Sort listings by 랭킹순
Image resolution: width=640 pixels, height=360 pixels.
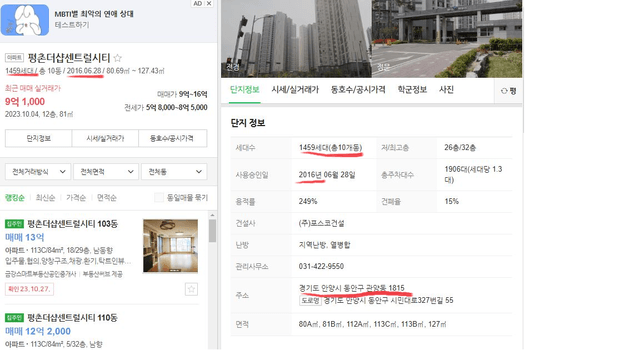[x=15, y=198]
